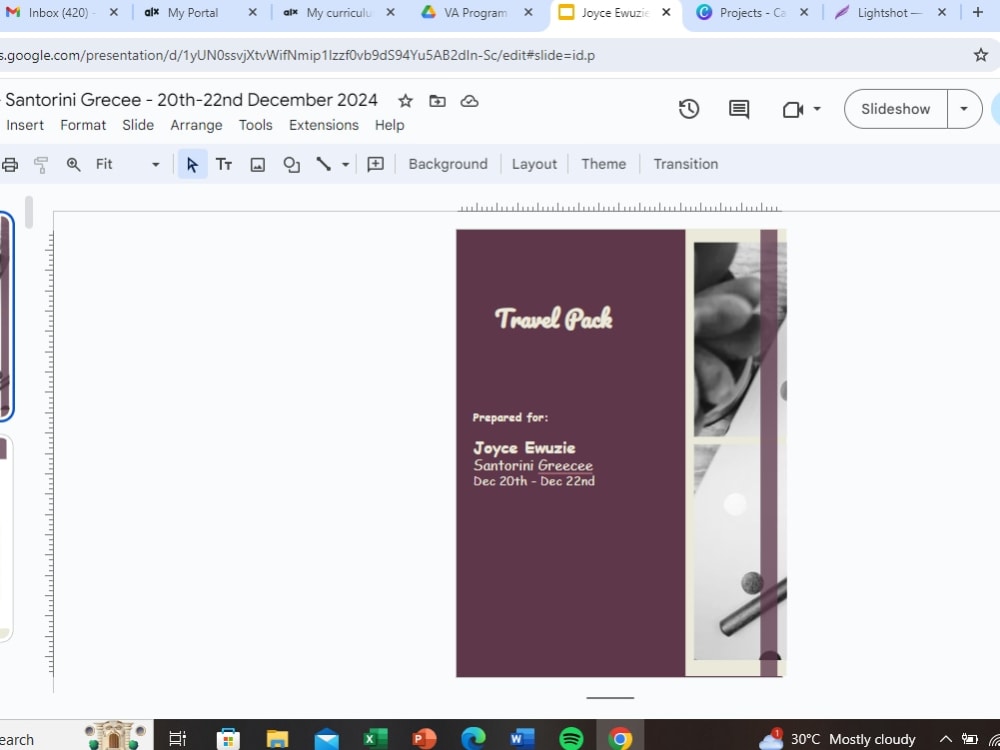
Task: Activate the Select cursor tool
Action: tap(192, 165)
